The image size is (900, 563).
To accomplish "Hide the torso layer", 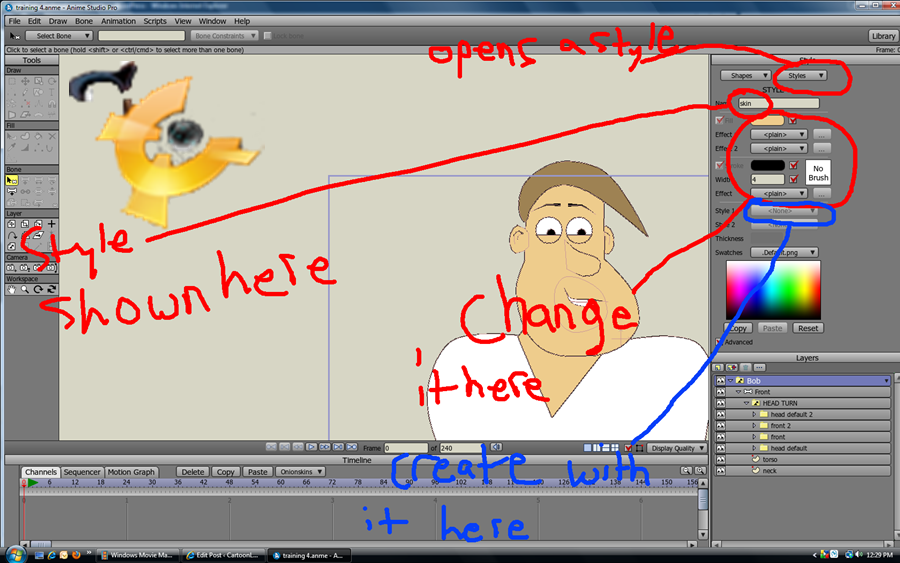I will (x=720, y=459).
